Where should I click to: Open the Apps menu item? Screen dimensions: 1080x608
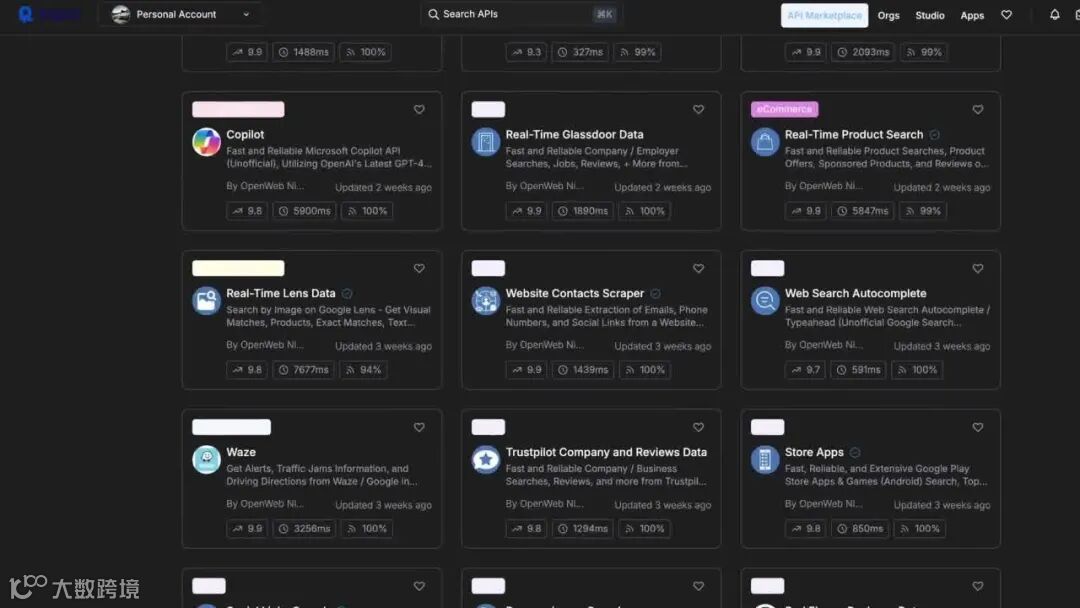[x=972, y=15]
